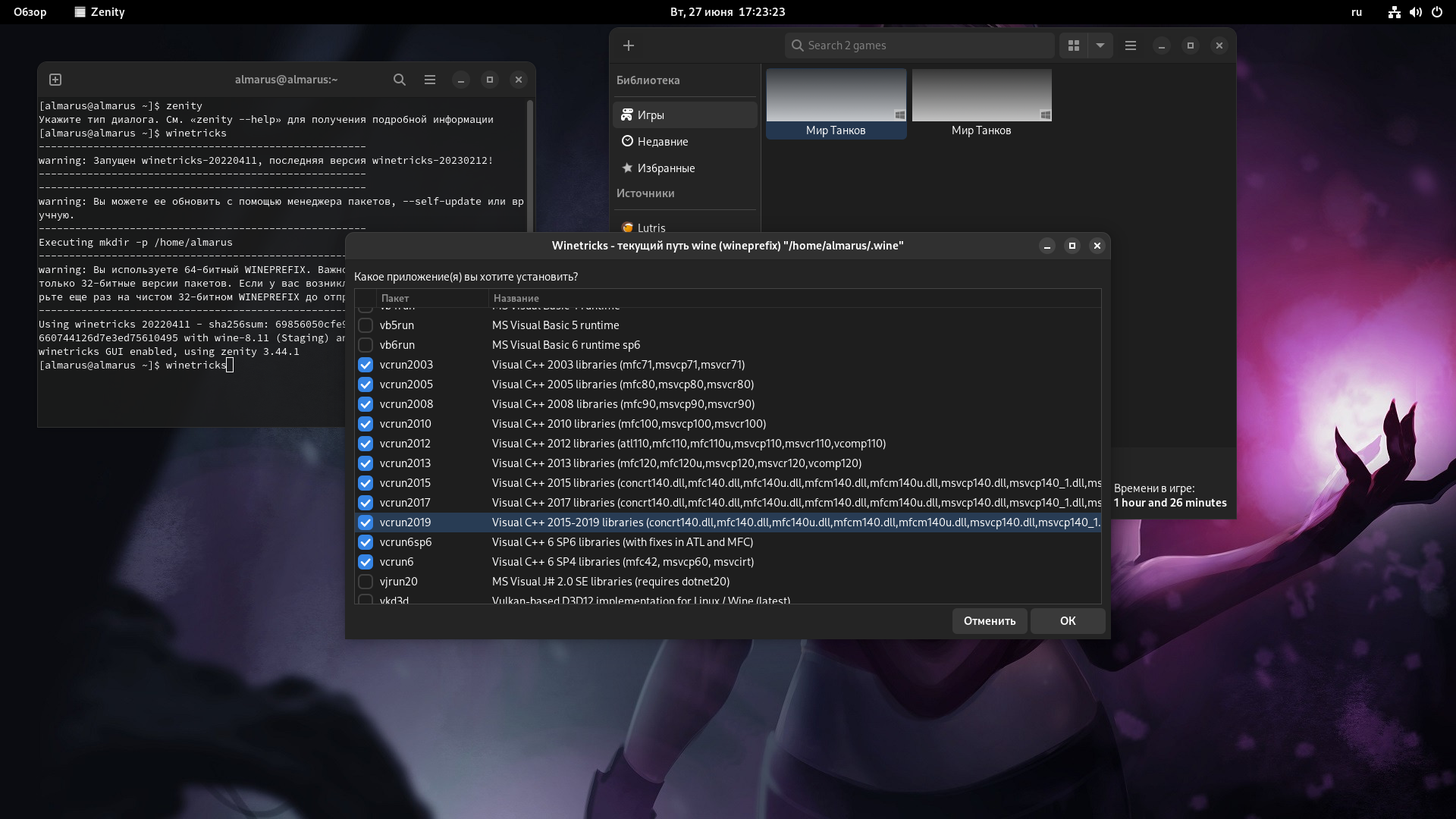
Task: Open Lutris view options dropdown arrow
Action: coord(1100,45)
